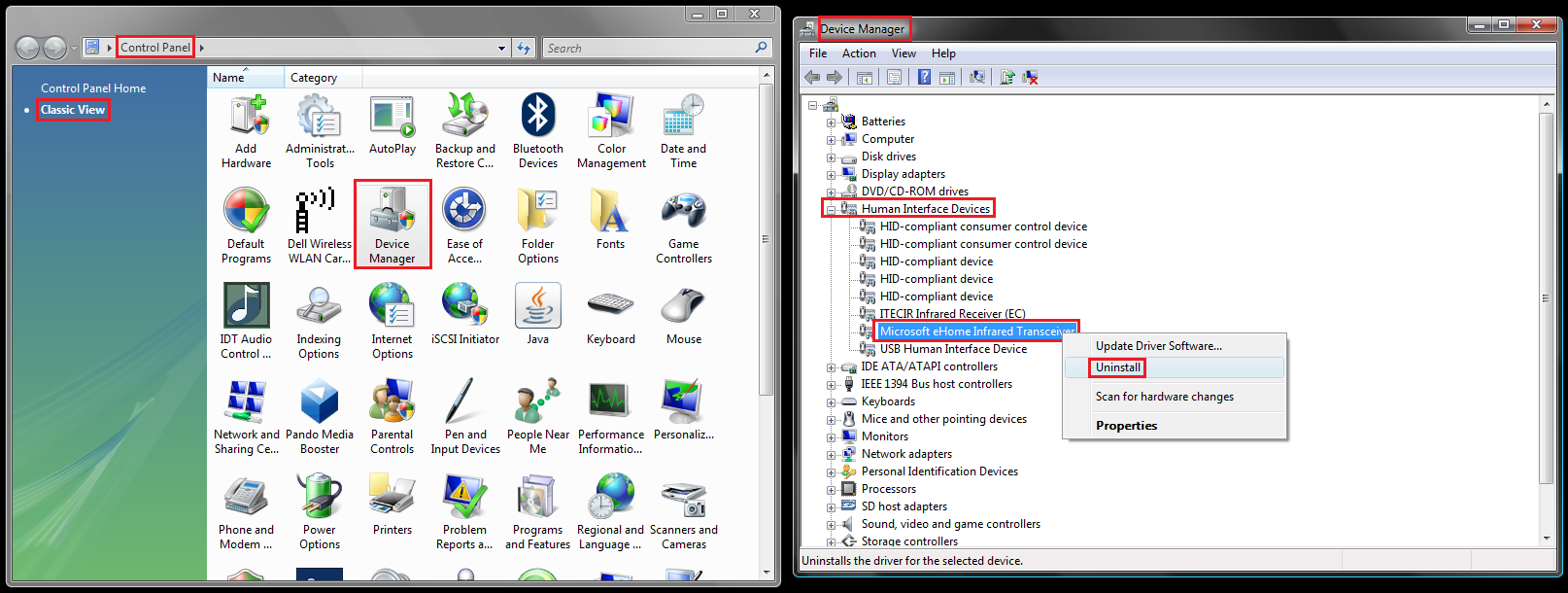Open Game Controllers in Control Panel
This screenshot has height=593, width=1568.
click(683, 226)
